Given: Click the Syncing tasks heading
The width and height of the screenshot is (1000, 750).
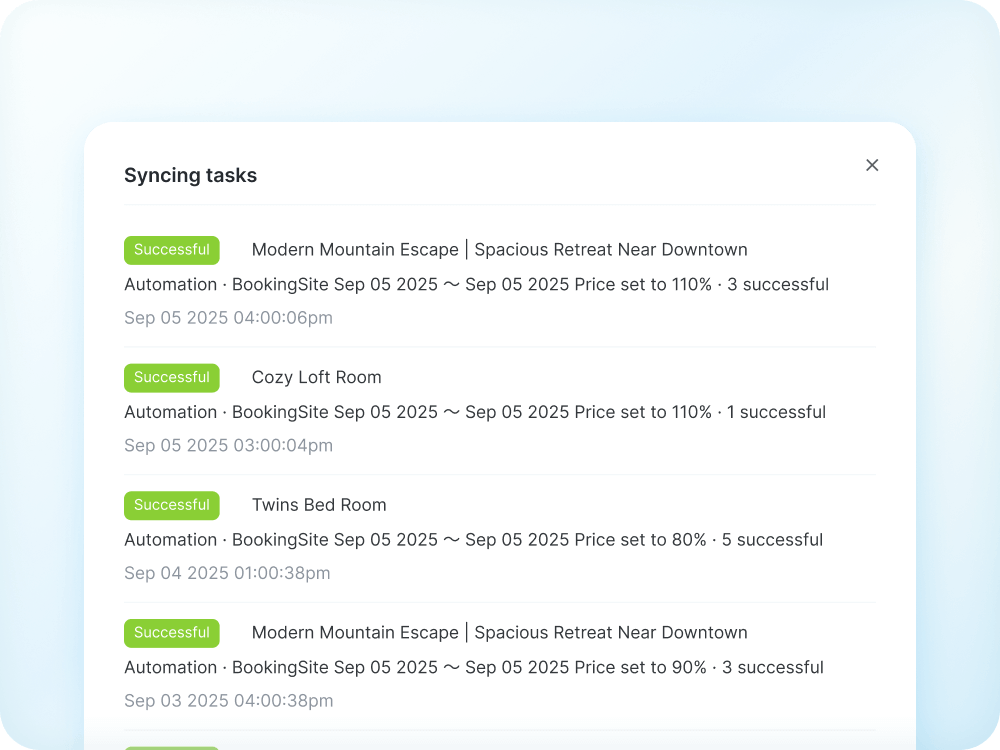Looking at the screenshot, I should (190, 175).
